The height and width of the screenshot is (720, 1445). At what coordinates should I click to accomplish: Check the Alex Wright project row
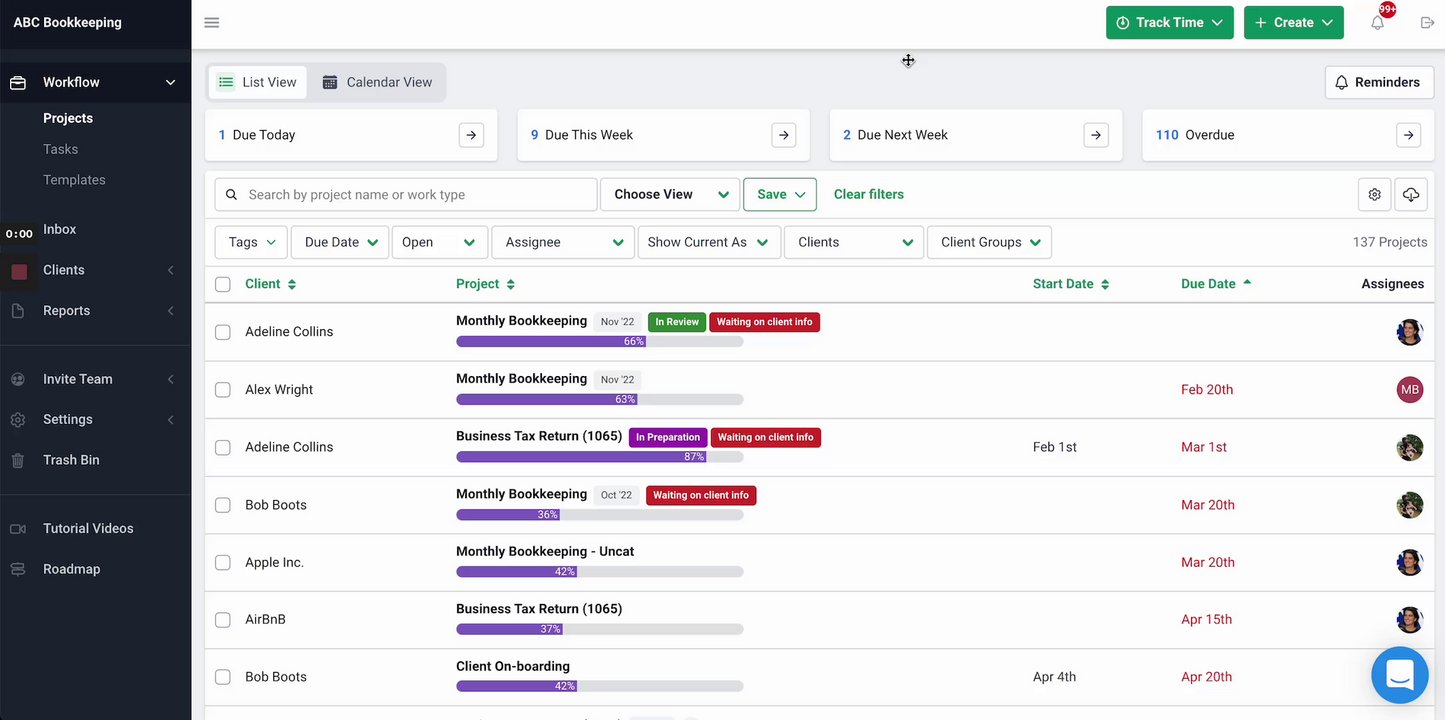(x=223, y=390)
